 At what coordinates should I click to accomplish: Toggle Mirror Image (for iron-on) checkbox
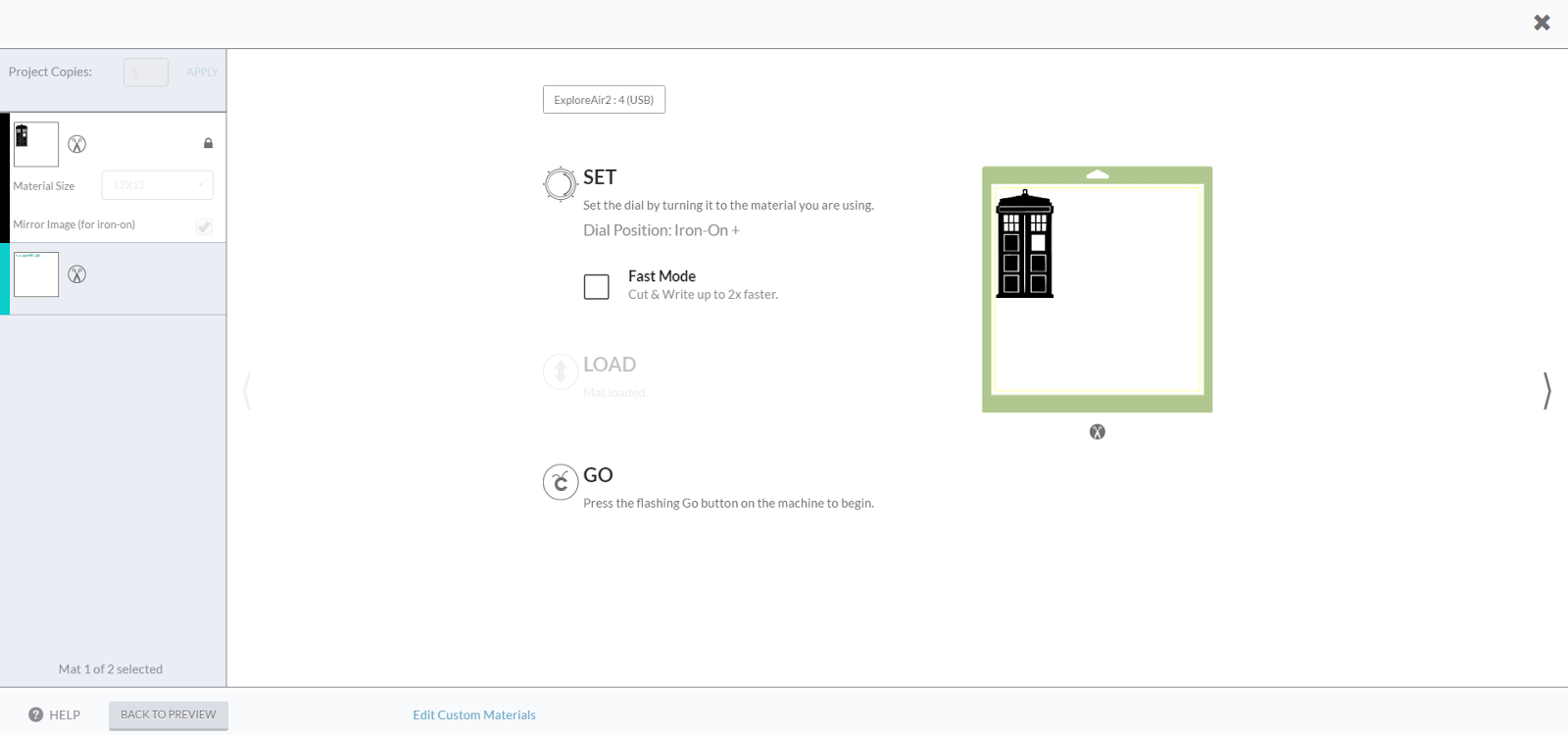pos(204,226)
